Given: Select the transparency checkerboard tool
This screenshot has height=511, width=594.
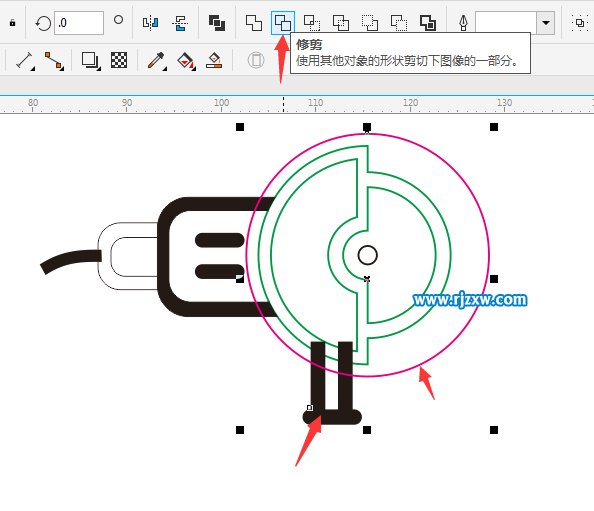Looking at the screenshot, I should [119, 60].
